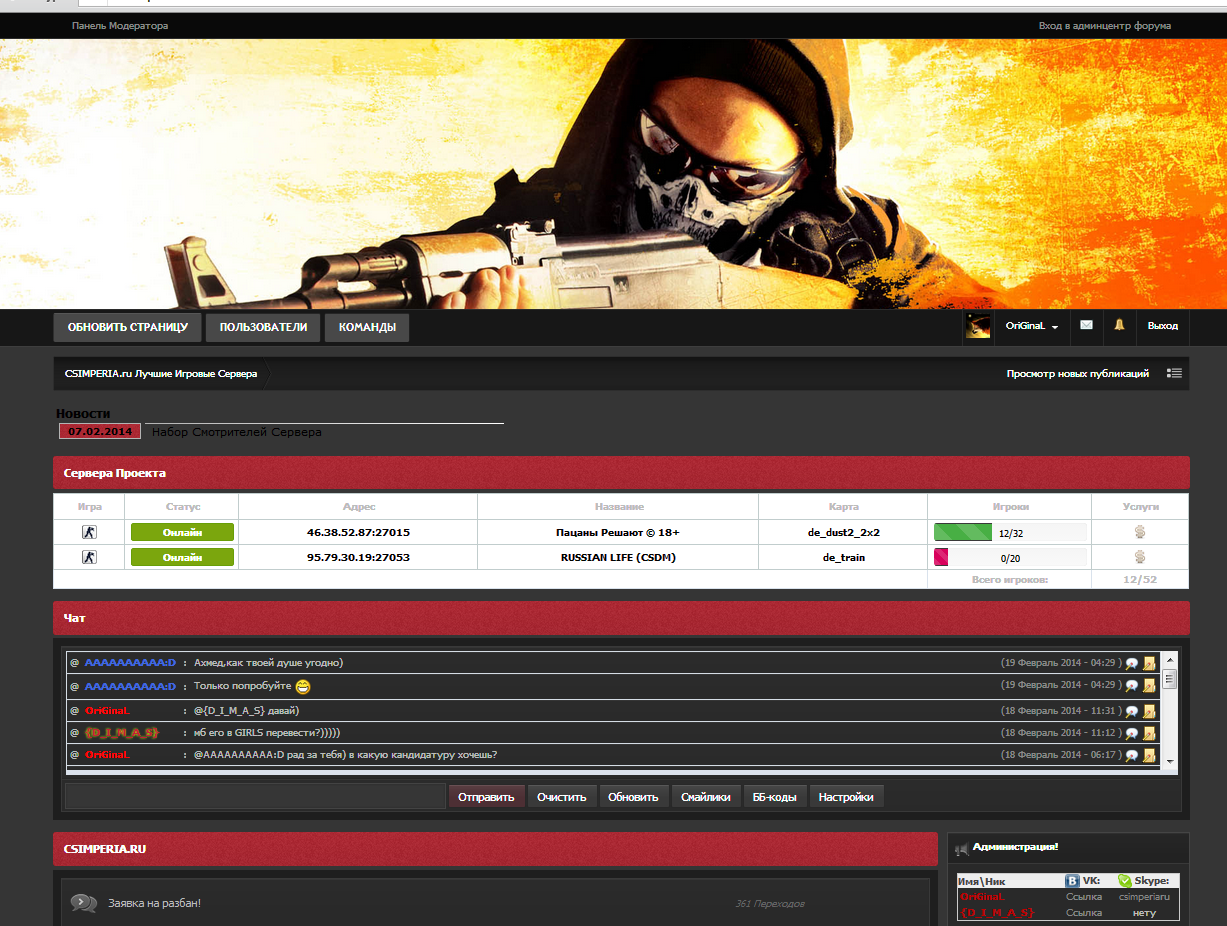
Task: Edit the chat message from 18 Февраль 11:31
Action: (1149, 711)
